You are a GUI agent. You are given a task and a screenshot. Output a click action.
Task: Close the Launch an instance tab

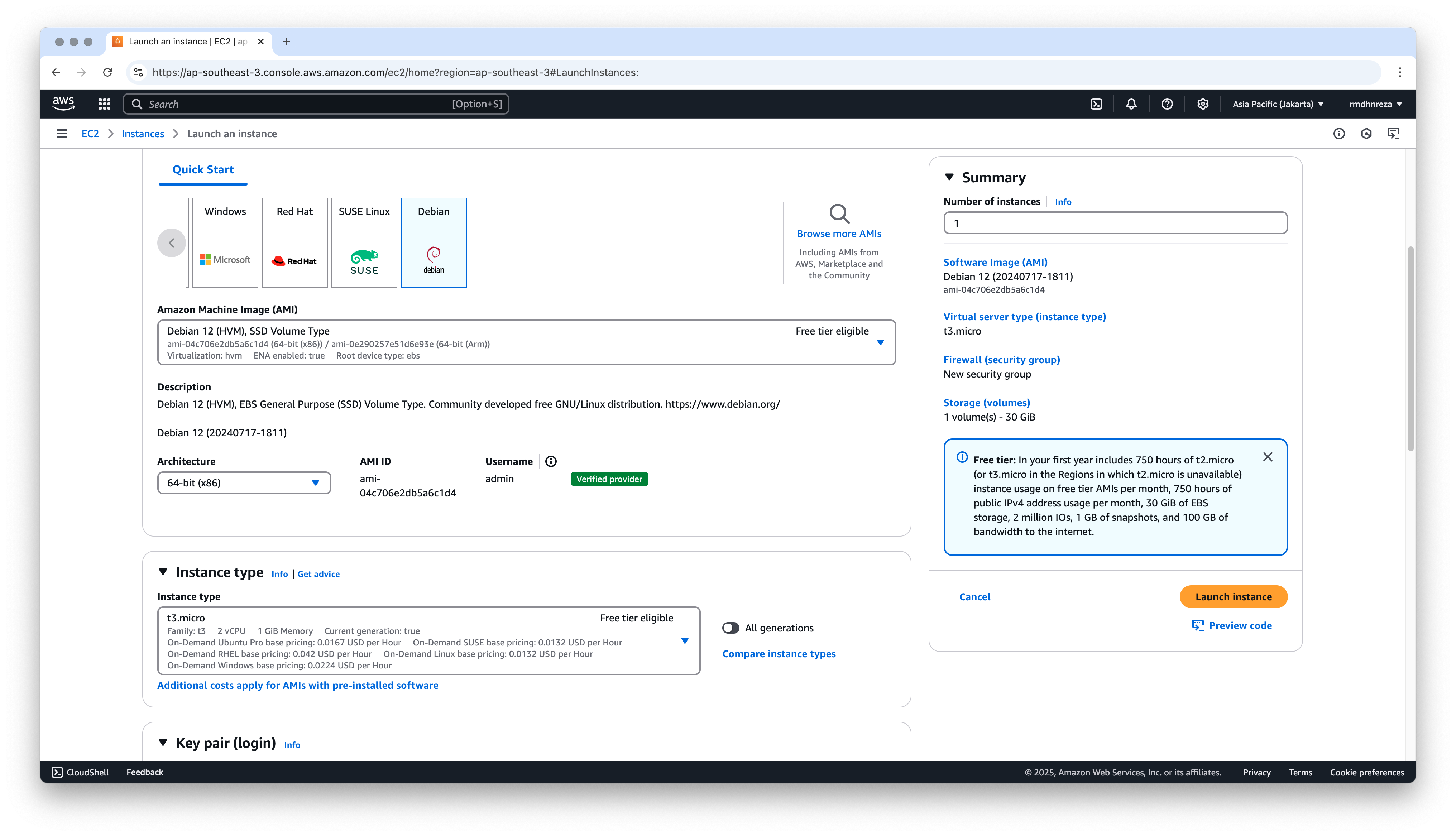click(x=261, y=41)
